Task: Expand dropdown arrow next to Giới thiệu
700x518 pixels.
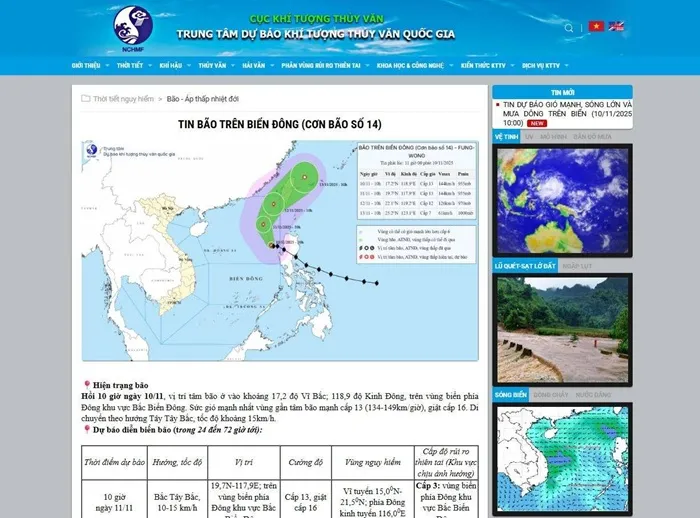Action: (107, 66)
